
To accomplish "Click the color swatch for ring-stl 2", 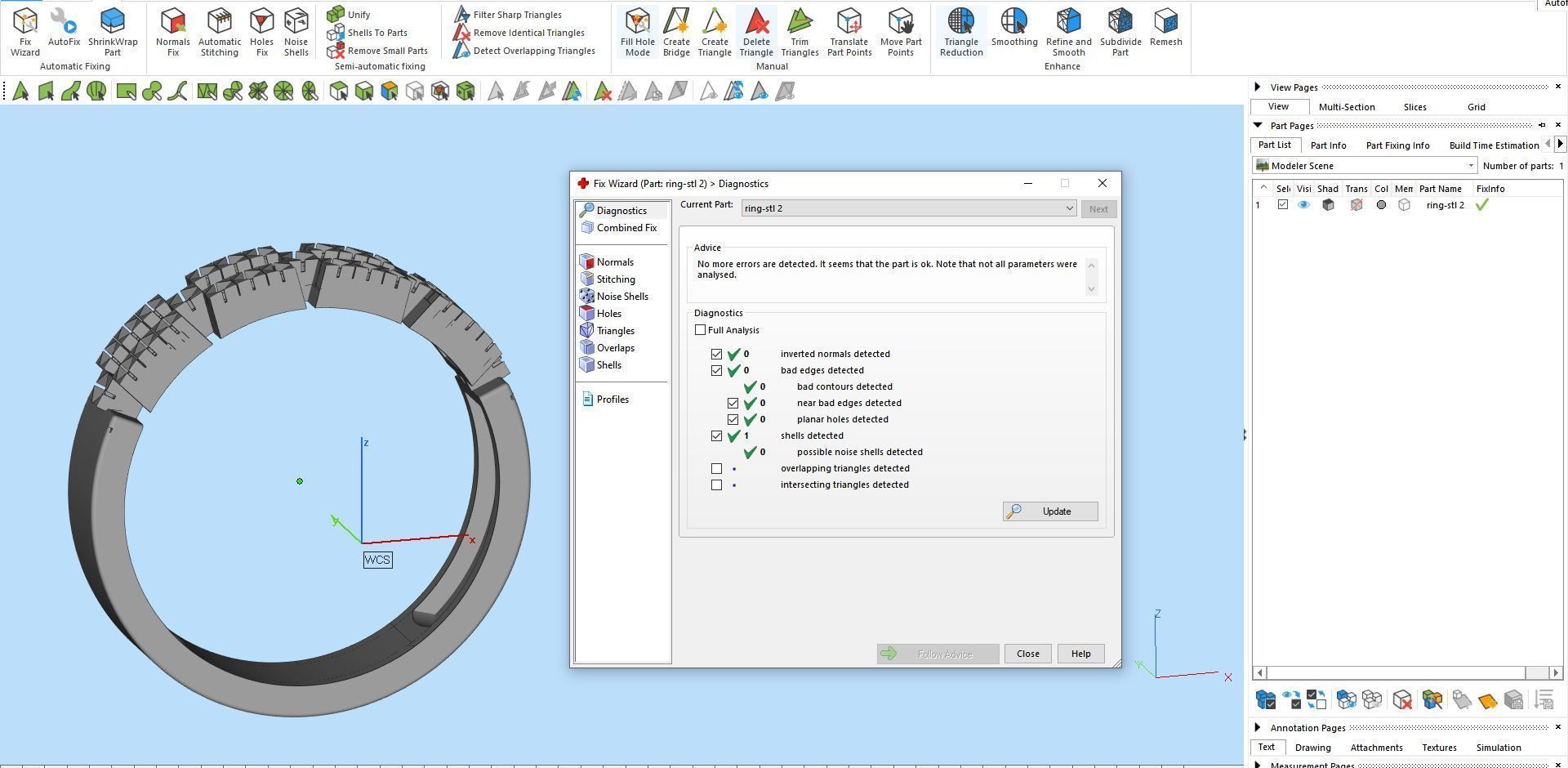I will 1381,205.
